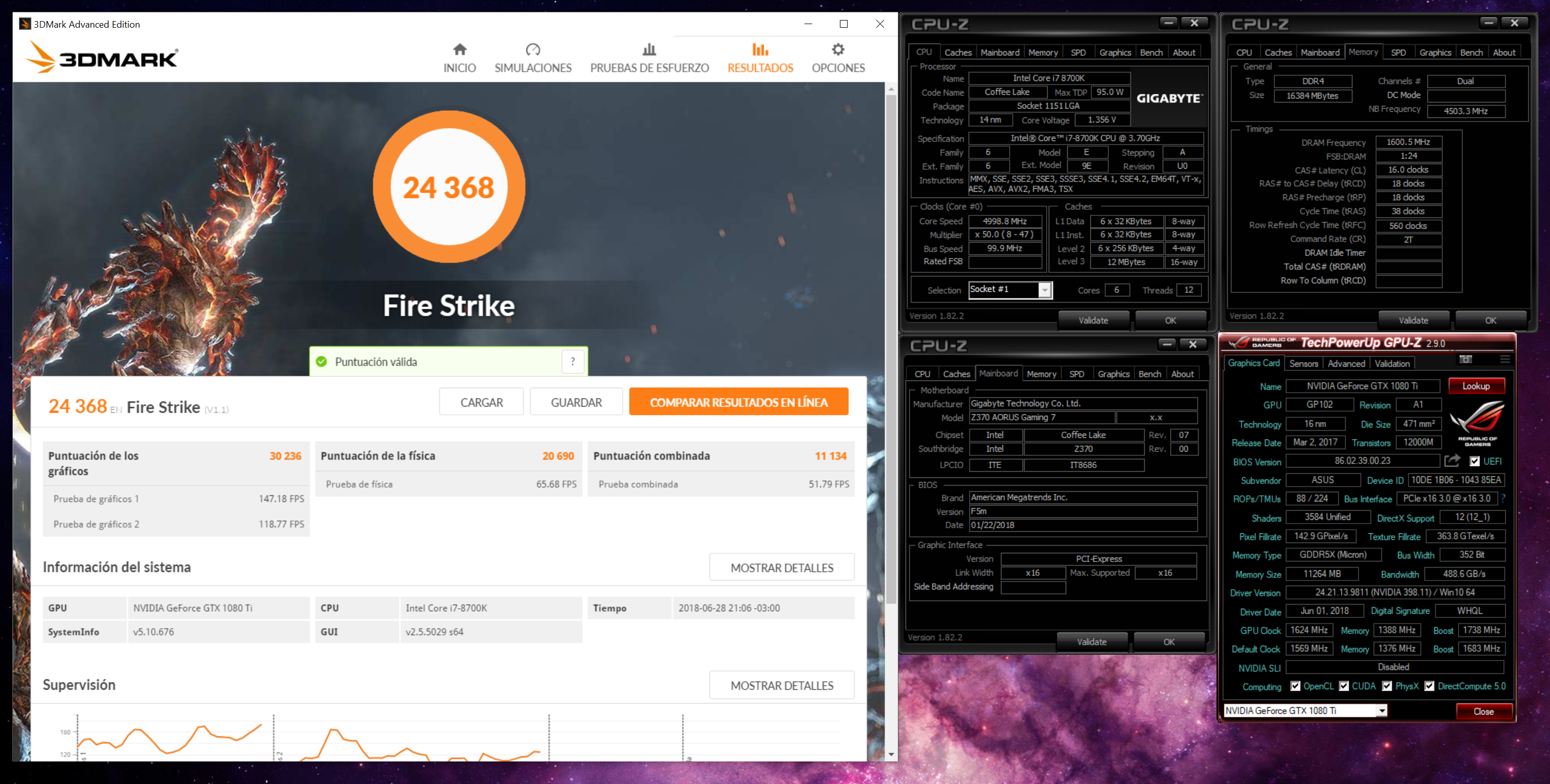
Task: Click GPU-Z BIOS share/export arrow icon
Action: click(x=1452, y=461)
